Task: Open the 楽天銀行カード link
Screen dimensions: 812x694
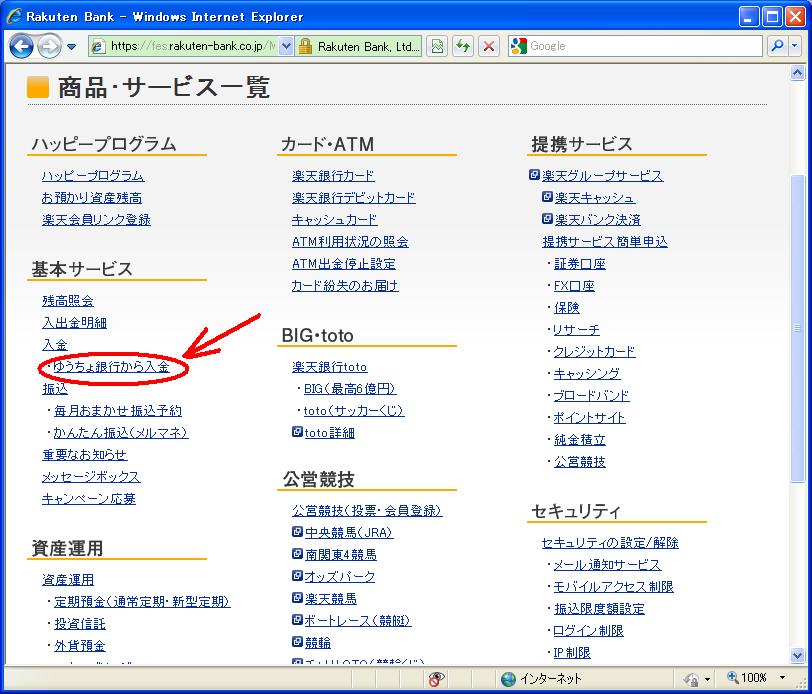Action: click(333, 176)
